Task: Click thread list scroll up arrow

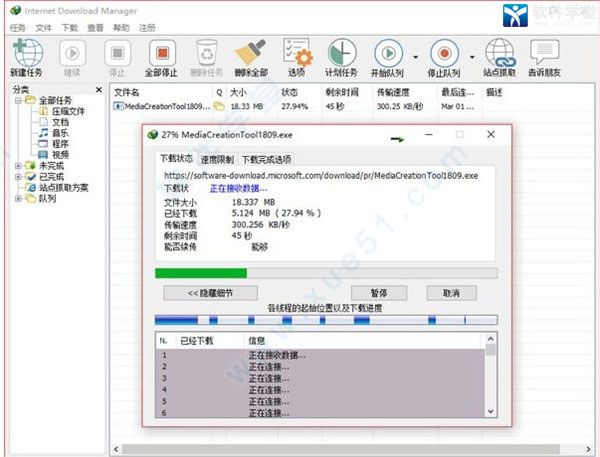Action: 491,339
